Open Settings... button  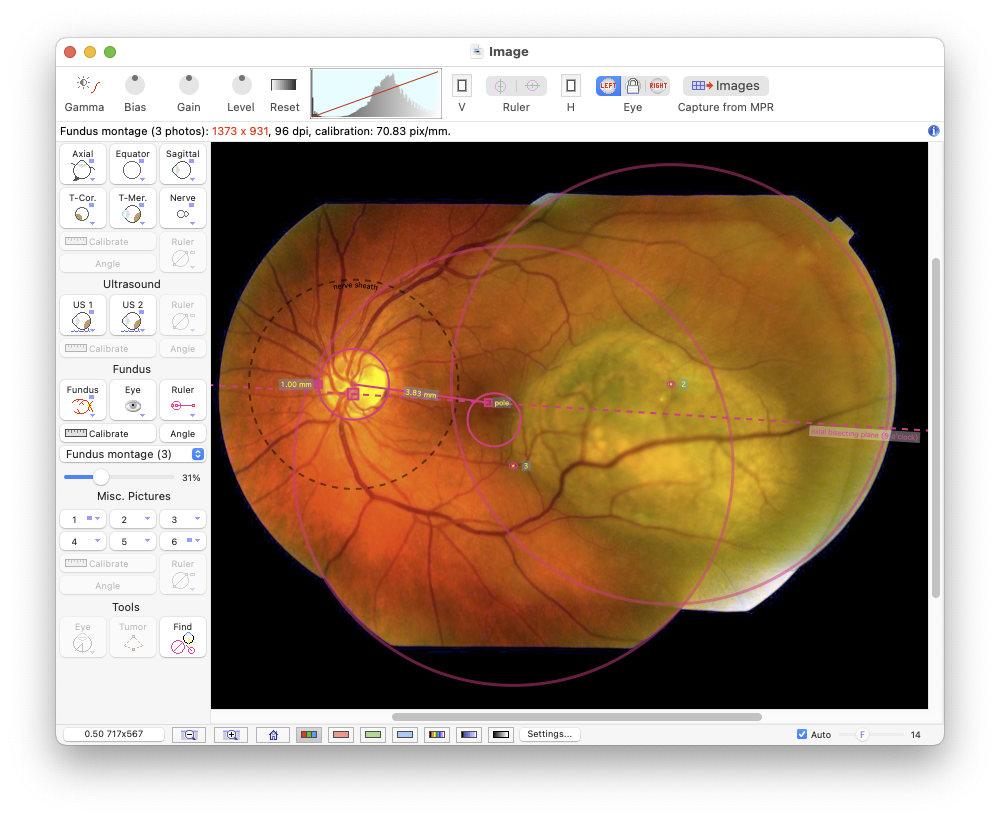550,734
